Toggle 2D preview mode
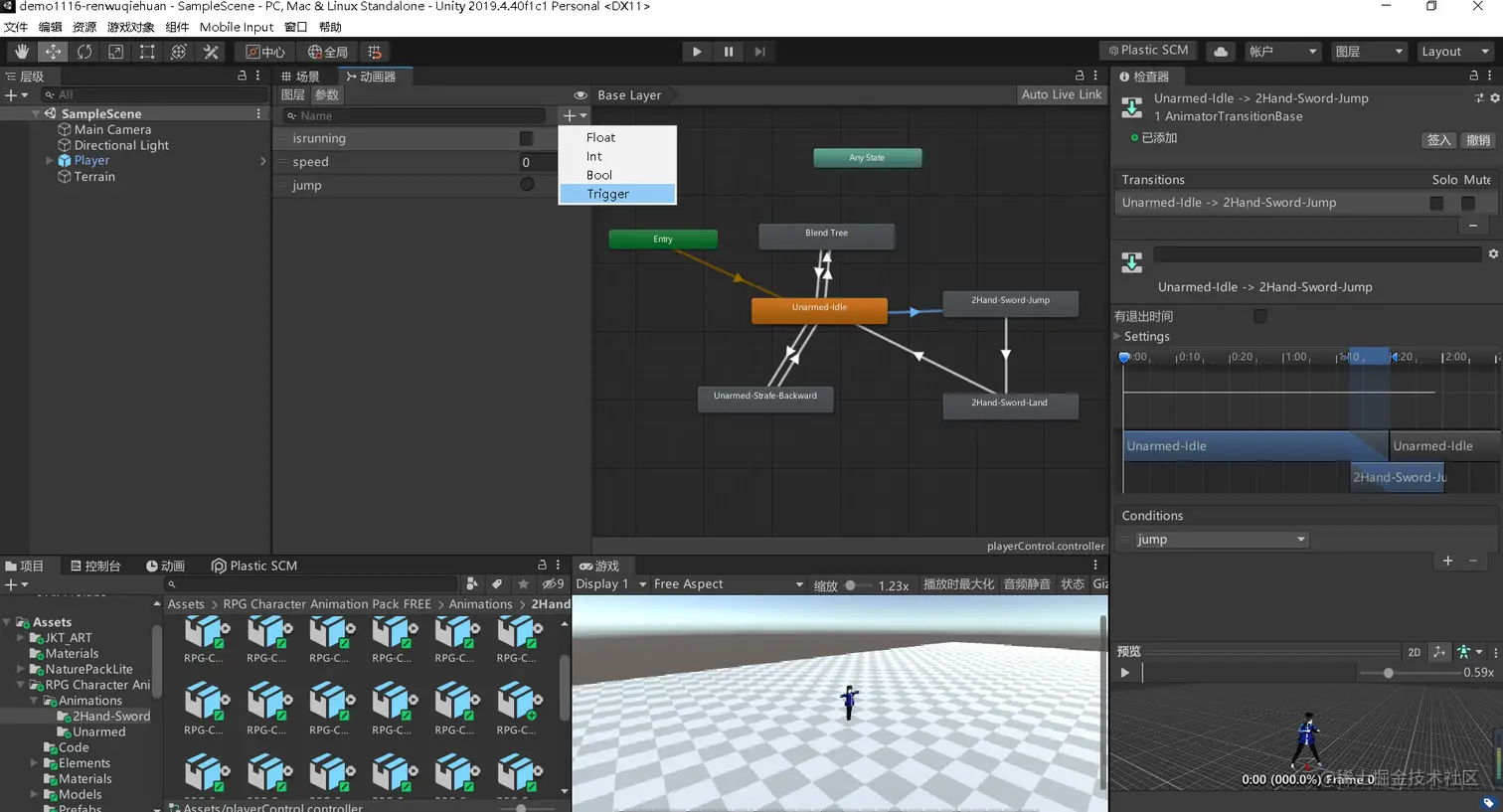 pyautogui.click(x=1415, y=652)
